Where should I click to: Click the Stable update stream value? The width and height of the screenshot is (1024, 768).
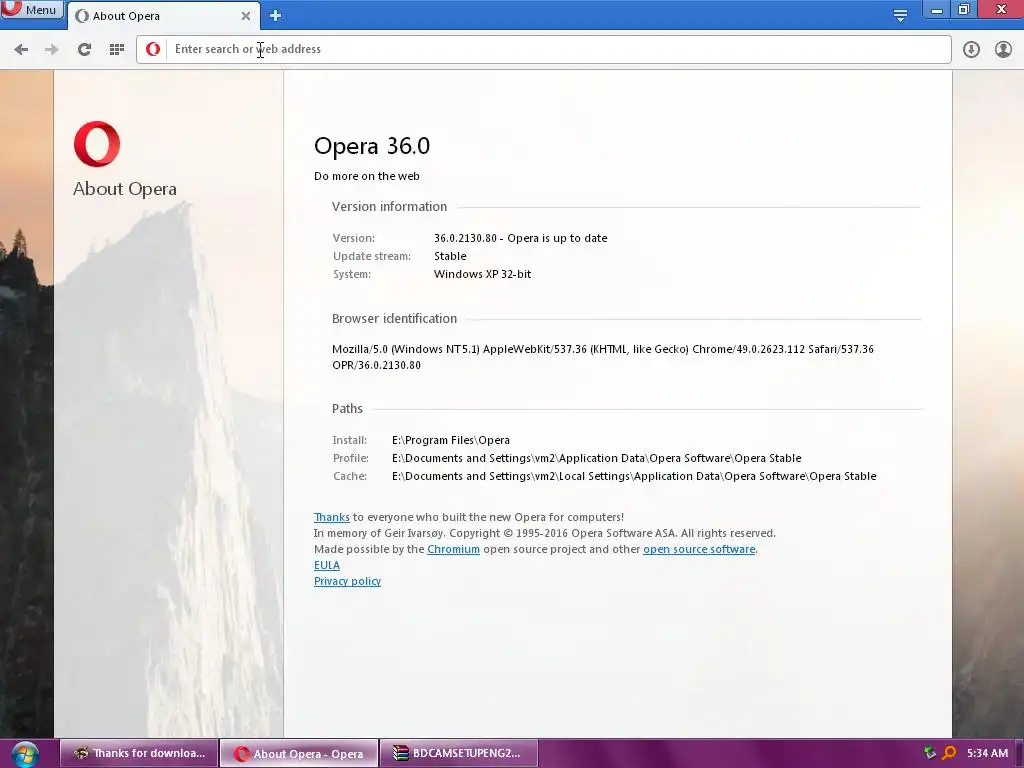coord(450,256)
